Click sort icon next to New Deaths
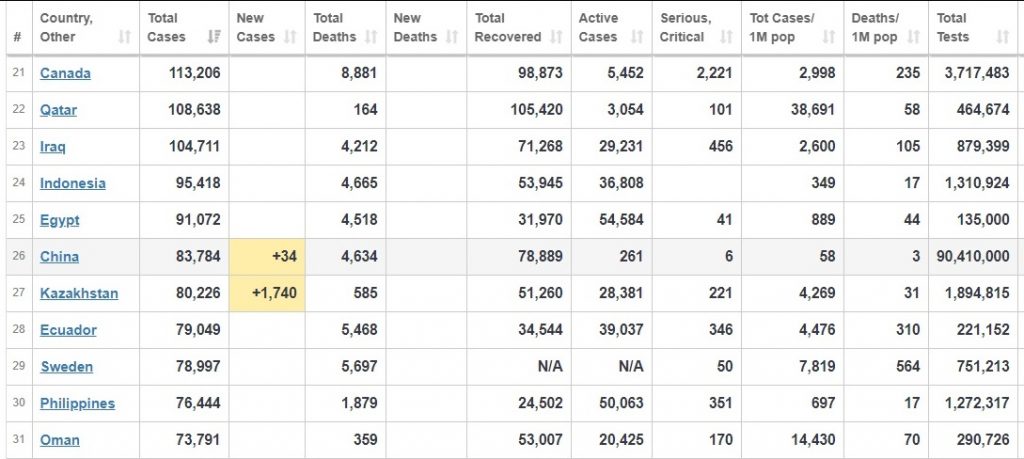Screen dimensions: 1024x459 pyautogui.click(x=452, y=37)
